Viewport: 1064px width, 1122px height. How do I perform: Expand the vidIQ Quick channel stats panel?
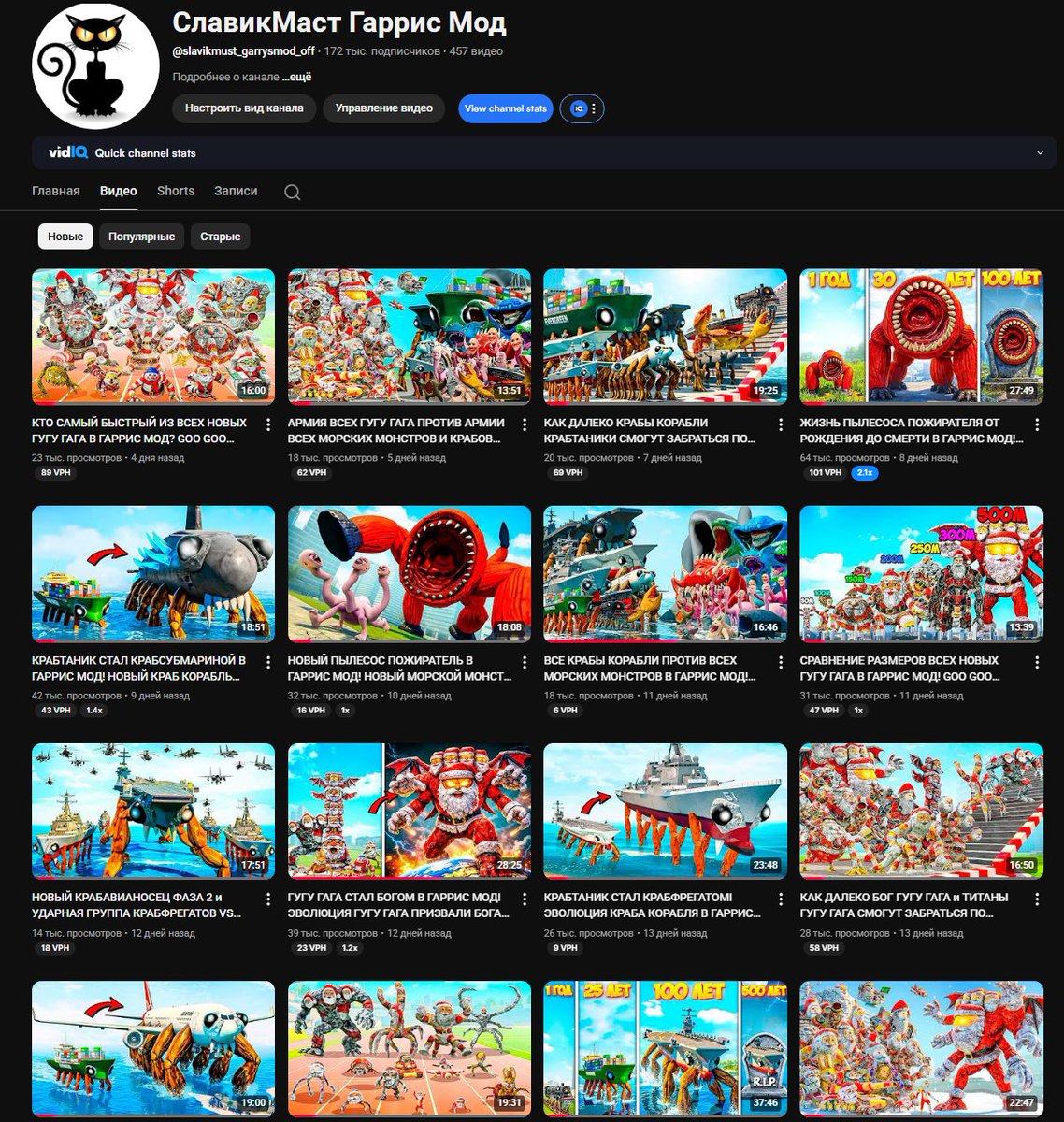[x=1040, y=152]
